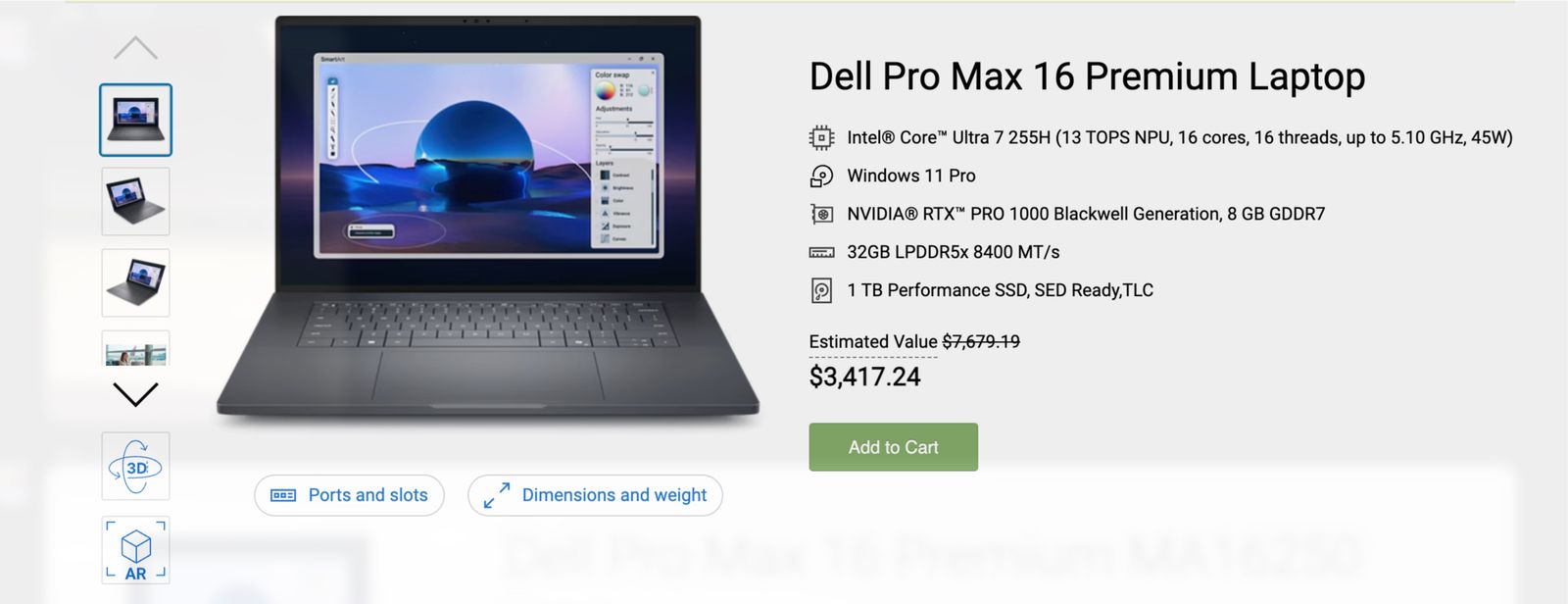Image resolution: width=1568 pixels, height=604 pixels.
Task: Click the SSD storage drive icon
Action: point(821,290)
